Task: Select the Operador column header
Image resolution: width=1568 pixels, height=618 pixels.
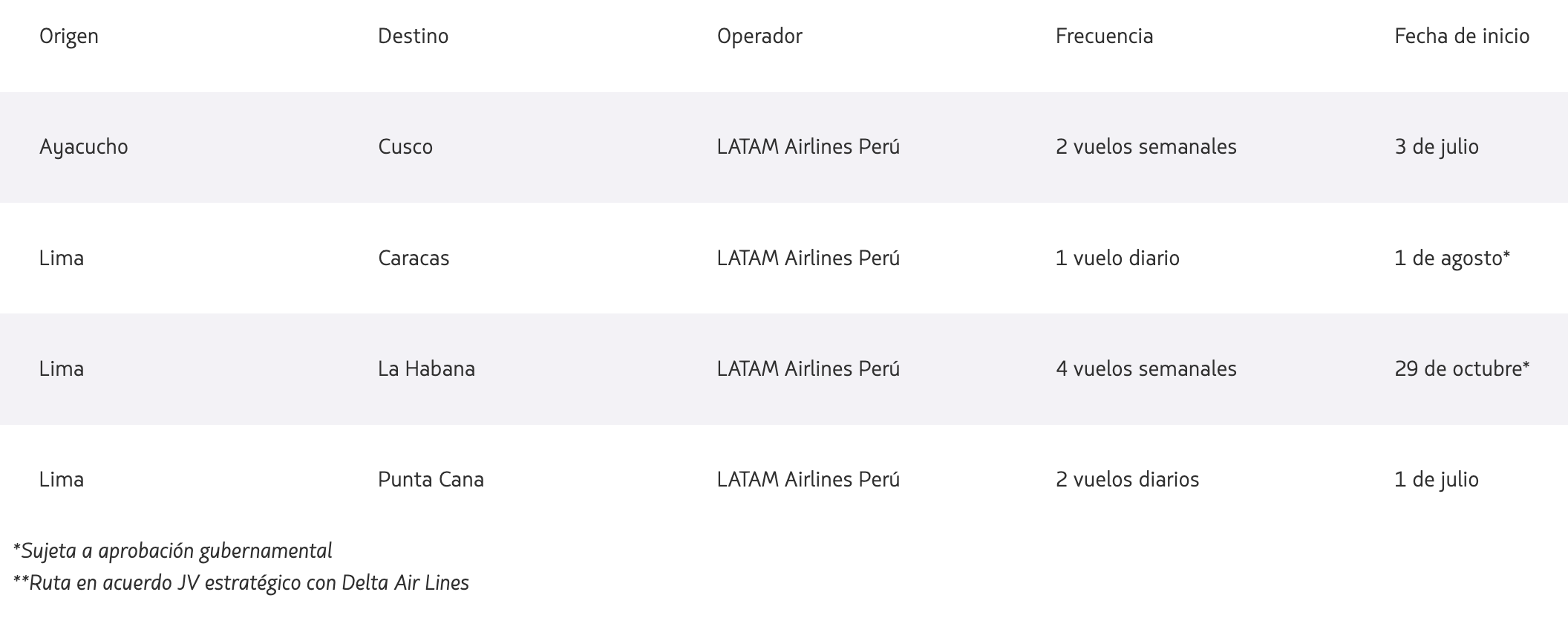Action: point(759,36)
